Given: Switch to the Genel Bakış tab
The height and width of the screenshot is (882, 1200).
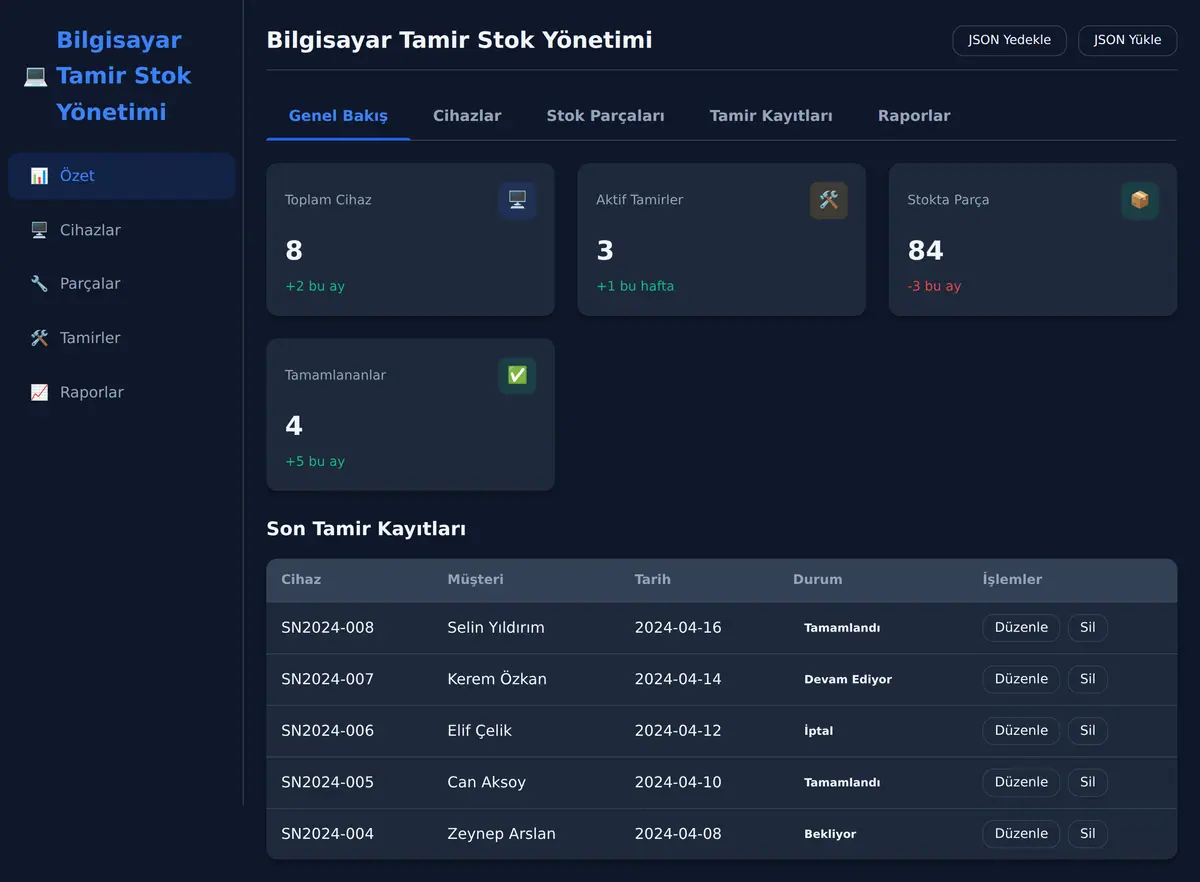Looking at the screenshot, I should (x=338, y=116).
